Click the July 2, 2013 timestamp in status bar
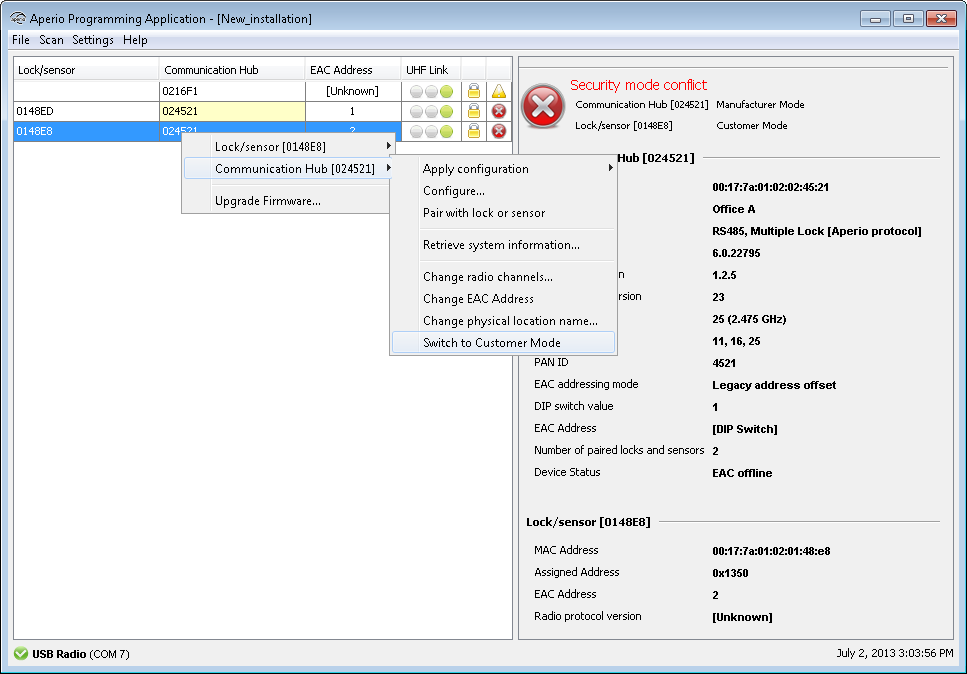Screen dimensions: 967x674 click(x=895, y=653)
